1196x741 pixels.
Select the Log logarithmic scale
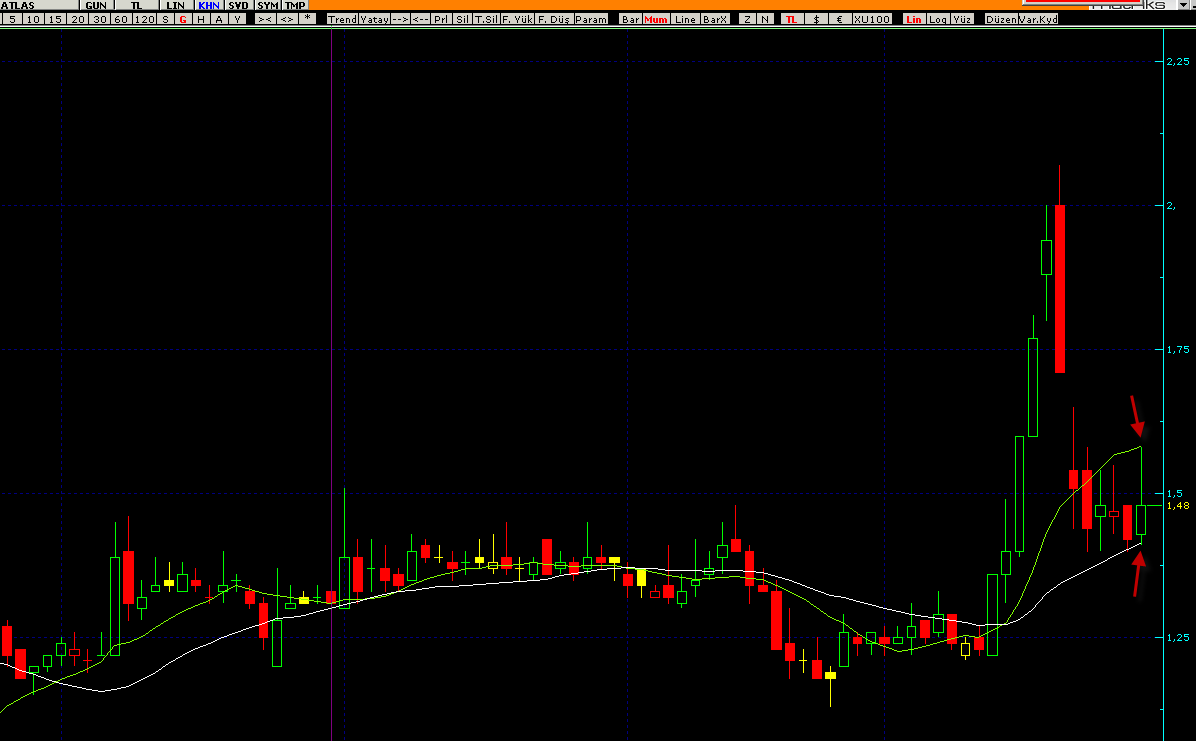pos(938,19)
